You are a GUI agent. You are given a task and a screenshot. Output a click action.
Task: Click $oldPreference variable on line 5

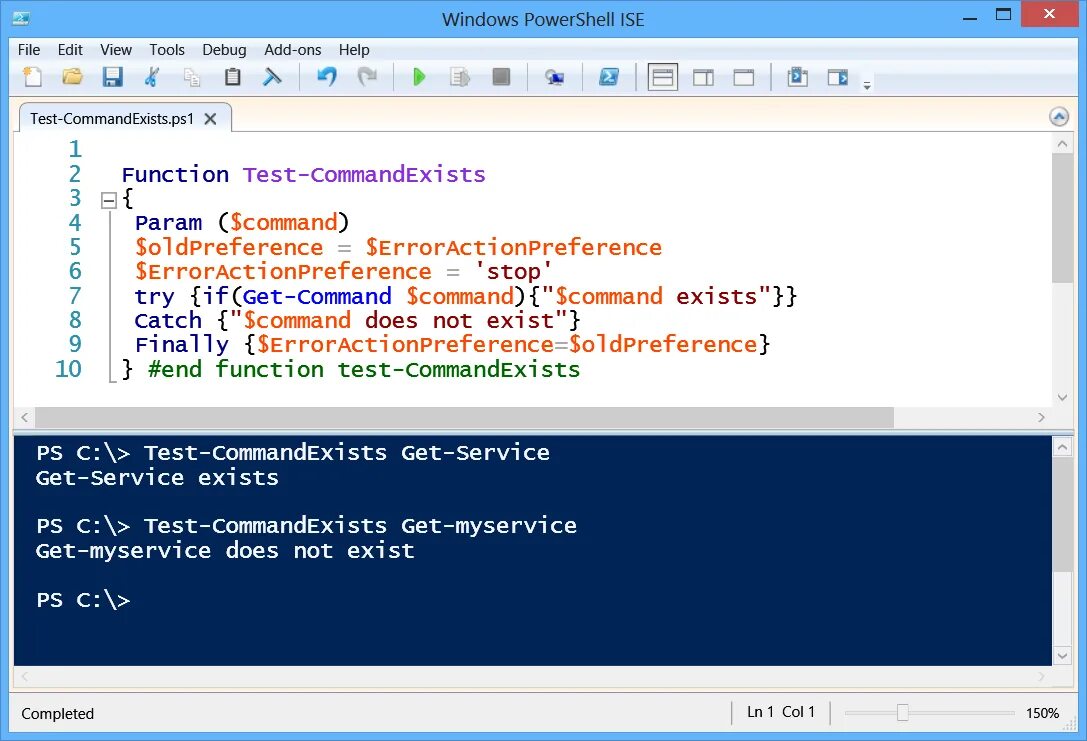pyautogui.click(x=229, y=247)
